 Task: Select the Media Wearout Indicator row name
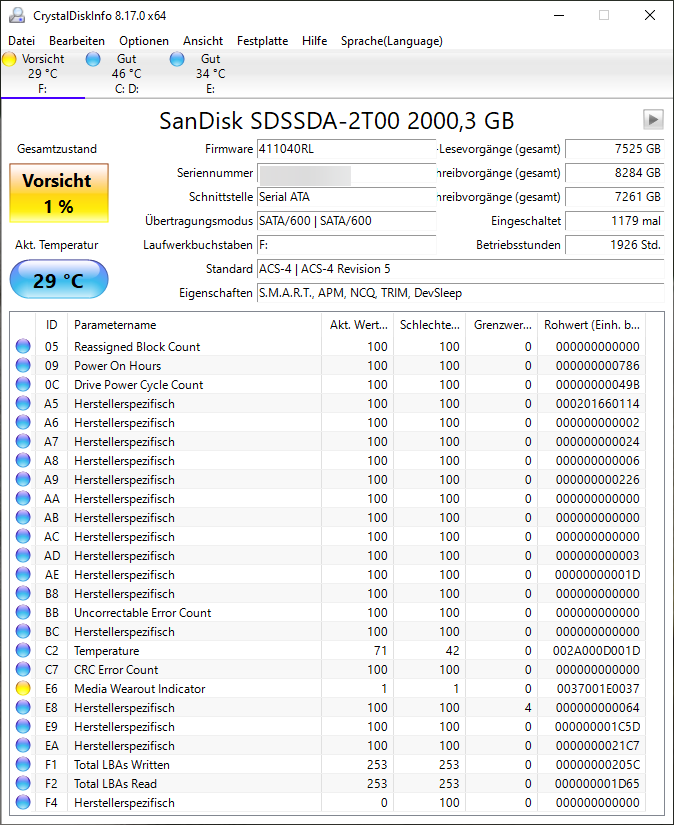click(139, 688)
